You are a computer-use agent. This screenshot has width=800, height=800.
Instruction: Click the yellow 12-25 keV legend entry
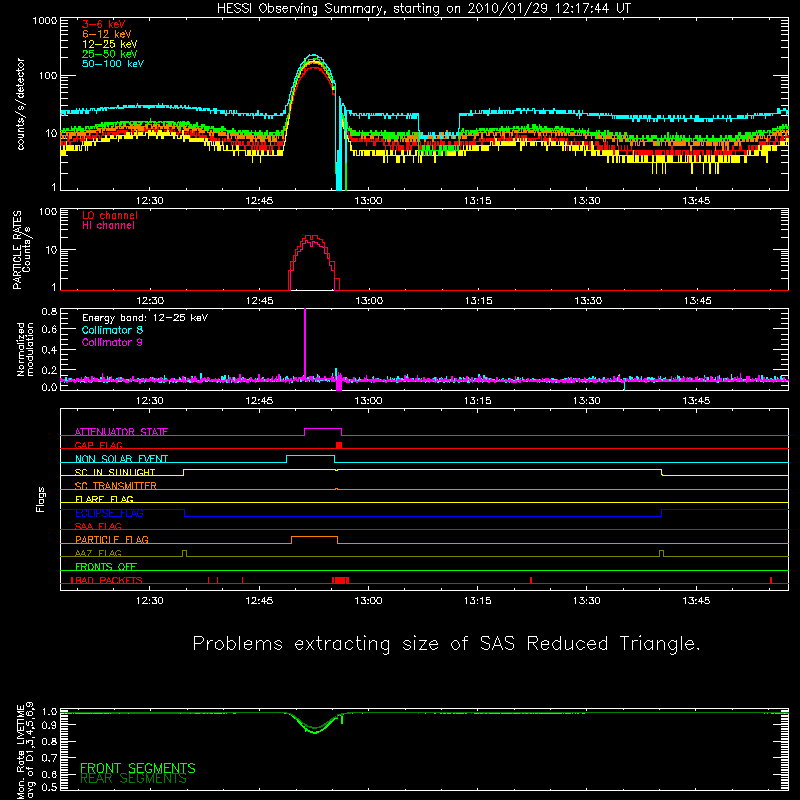pyautogui.click(x=109, y=44)
